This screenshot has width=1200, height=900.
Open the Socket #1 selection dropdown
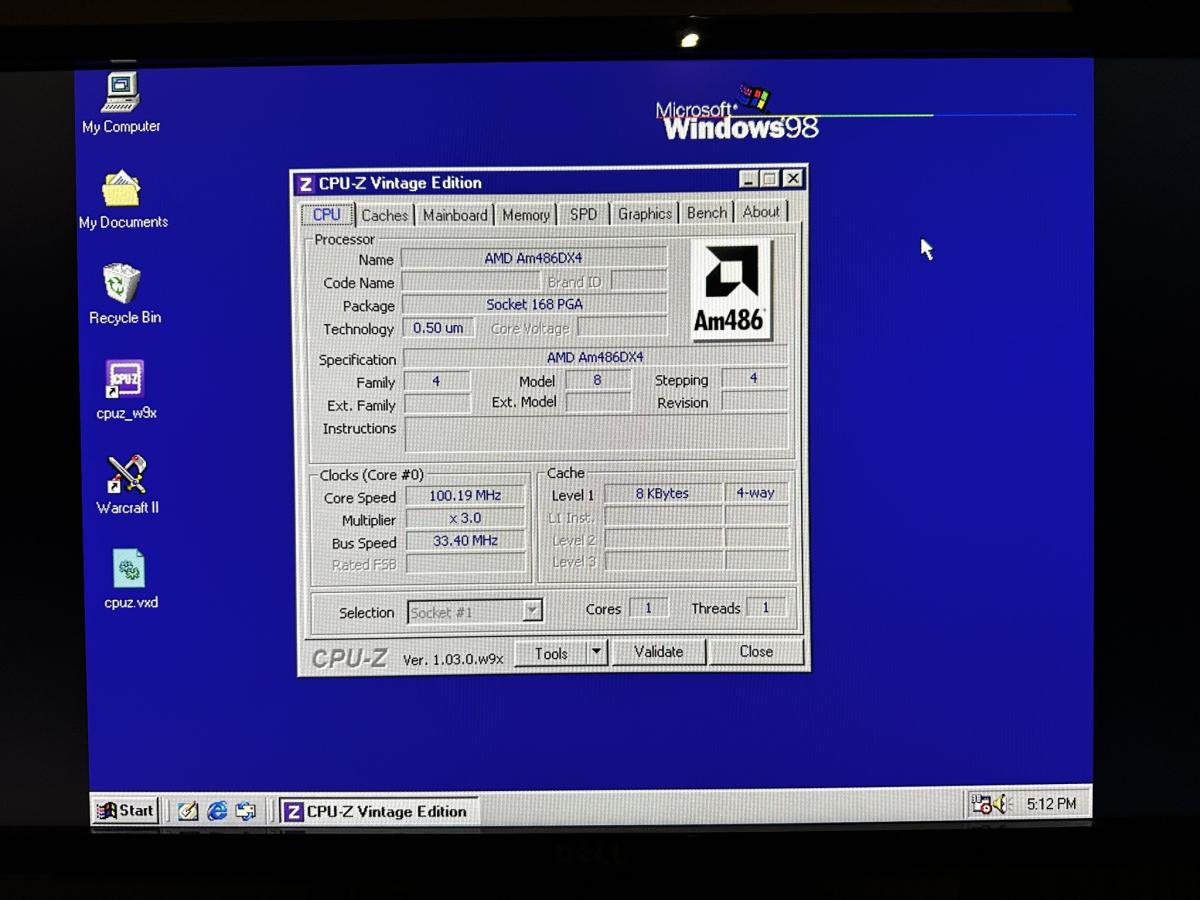532,611
